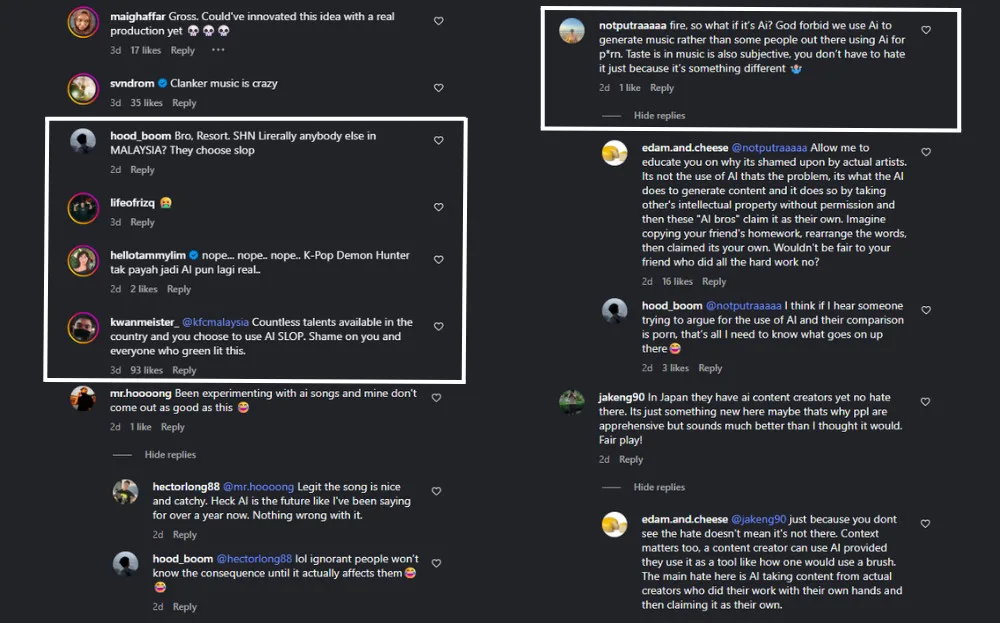Toggle like on mr.hoooong's comment
1000x623 pixels.
tap(436, 398)
